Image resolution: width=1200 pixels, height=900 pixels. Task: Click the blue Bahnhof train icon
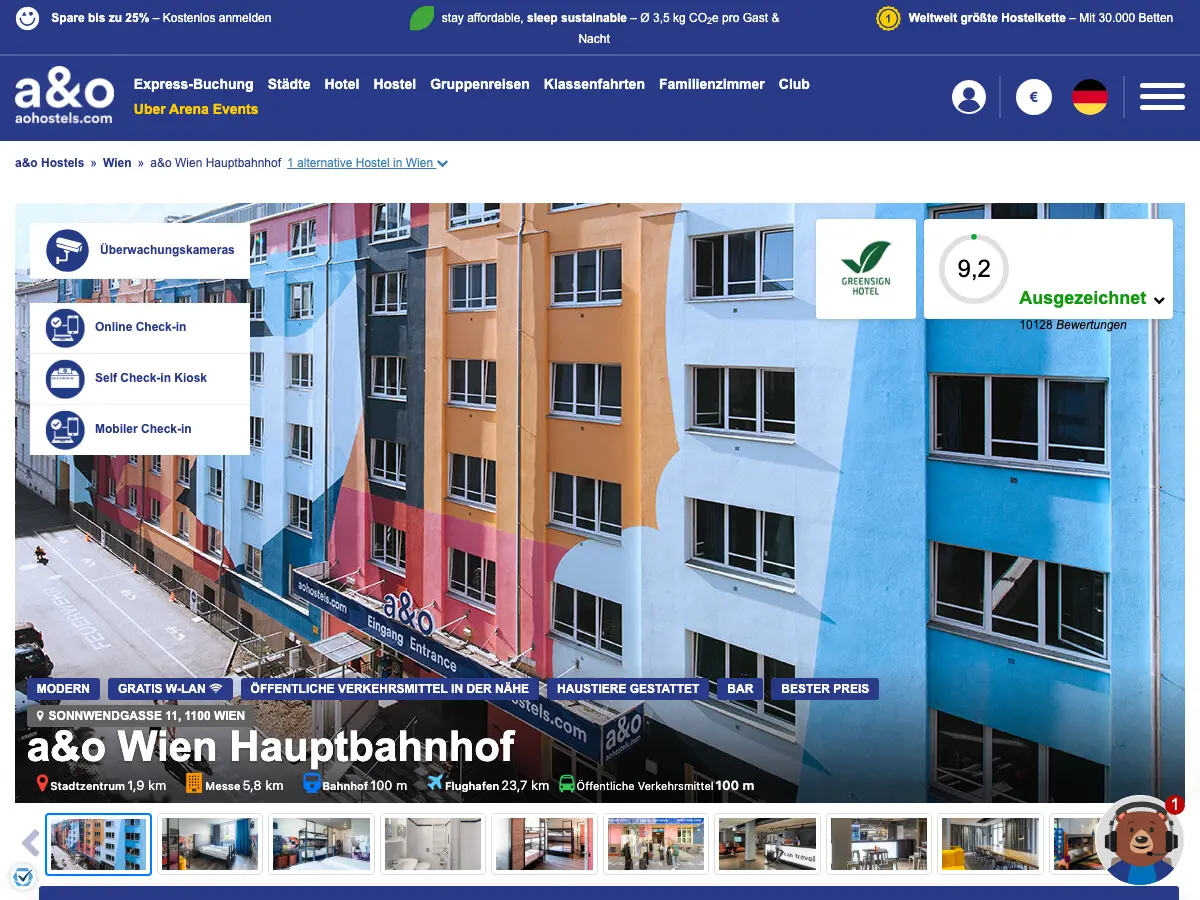tap(312, 783)
